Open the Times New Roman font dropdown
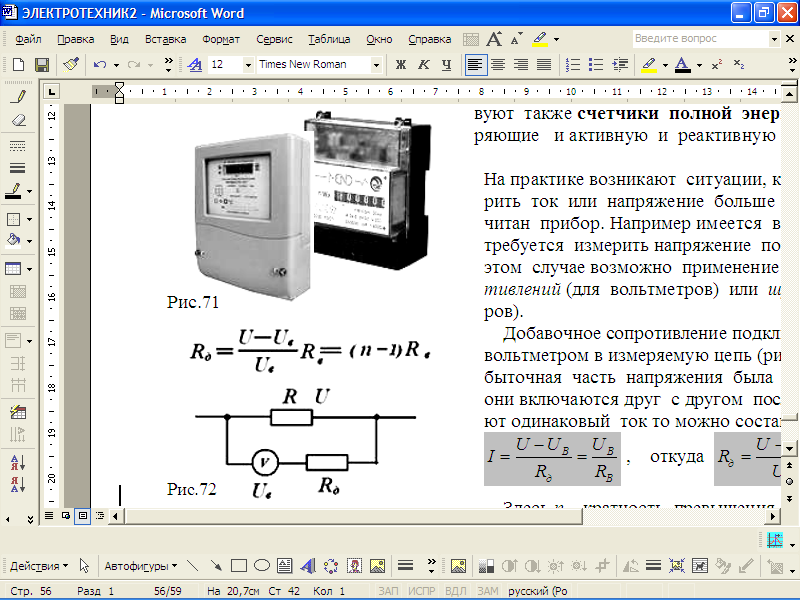This screenshot has height=600, width=800. pos(376,65)
